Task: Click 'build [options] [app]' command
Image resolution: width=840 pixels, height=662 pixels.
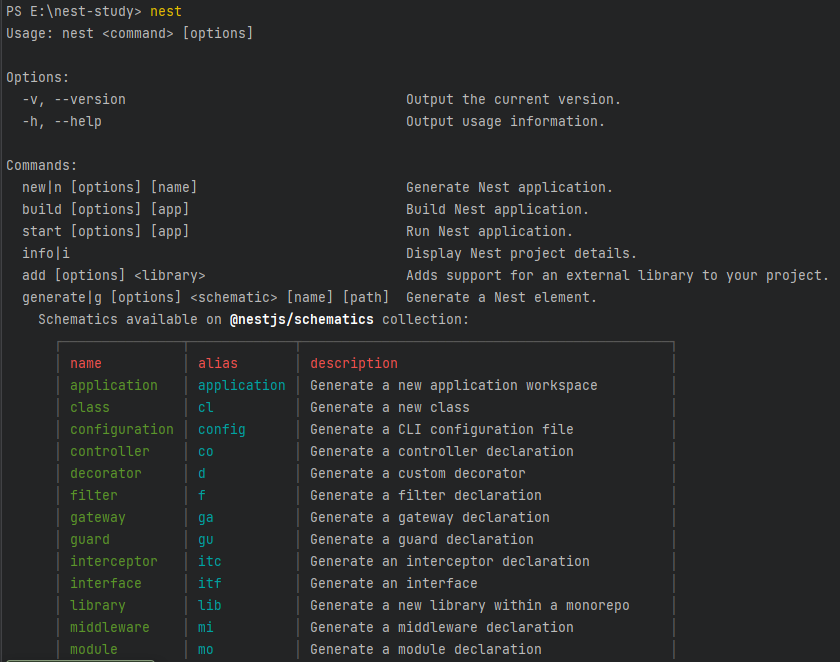Action: point(106,209)
